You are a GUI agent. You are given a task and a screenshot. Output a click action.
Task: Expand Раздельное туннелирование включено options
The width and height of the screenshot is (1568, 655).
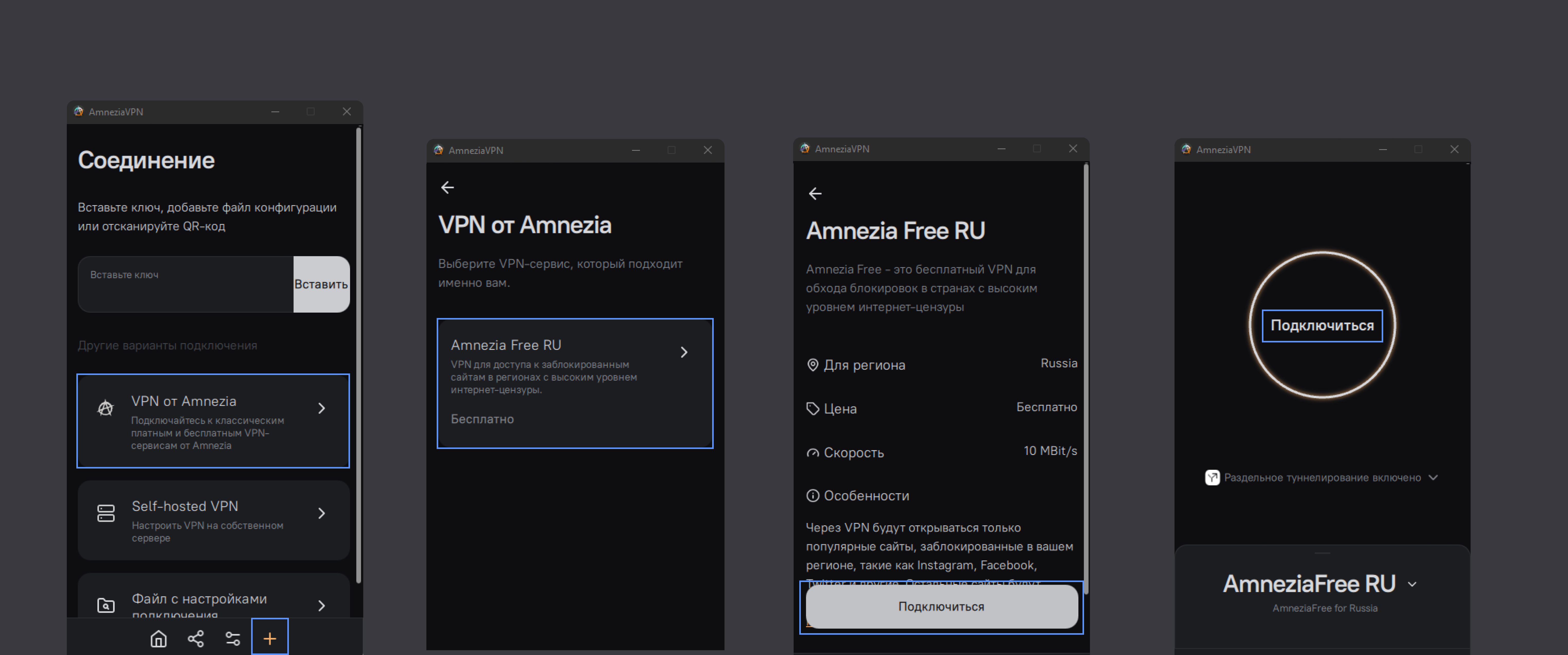click(x=1434, y=478)
